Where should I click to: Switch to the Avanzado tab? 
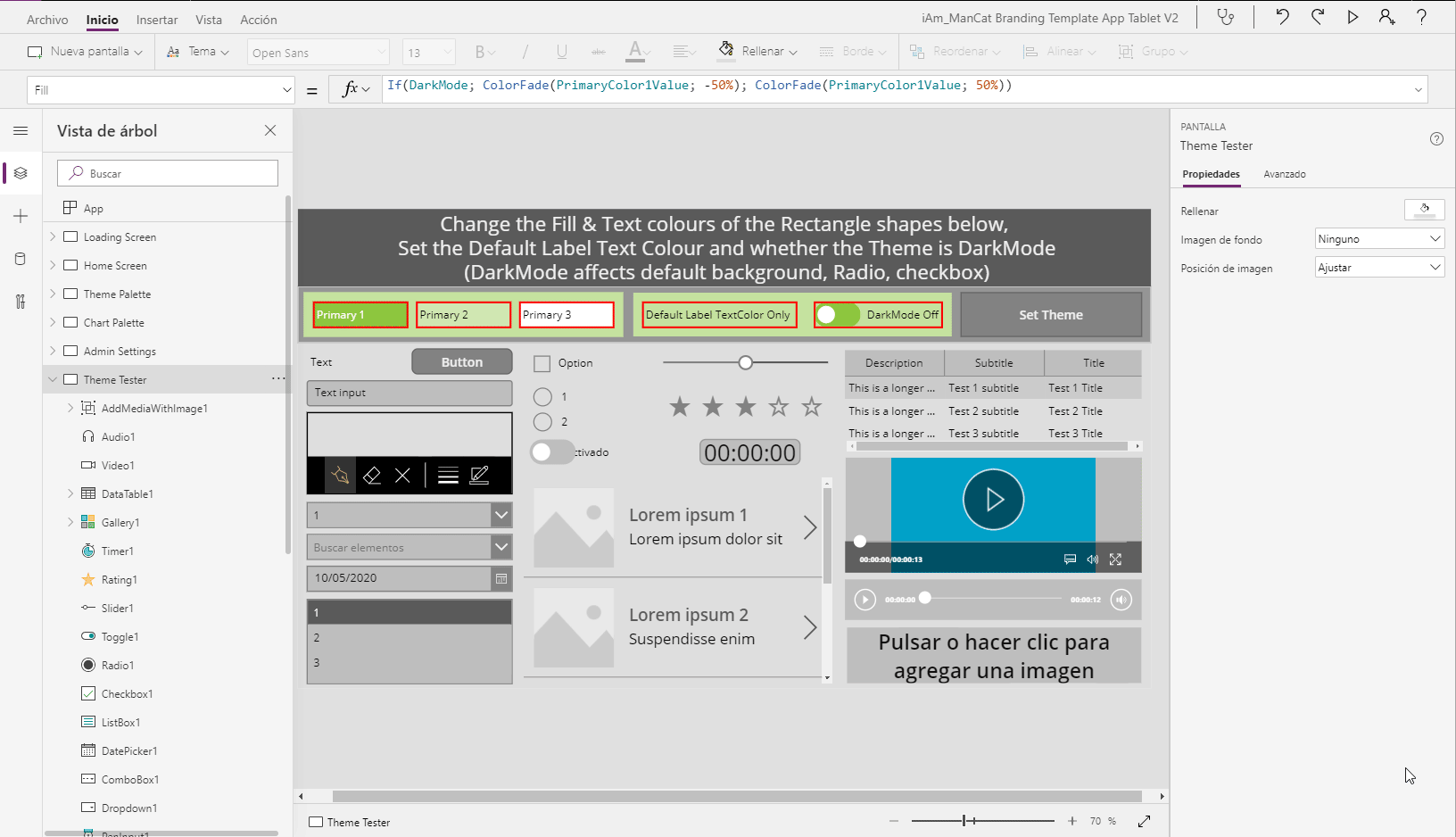1285,174
